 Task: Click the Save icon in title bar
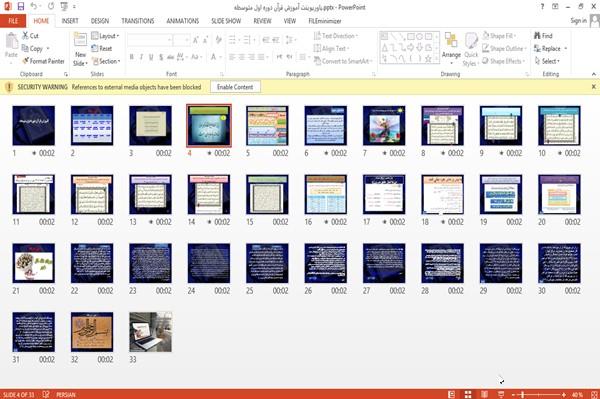(21, 7)
